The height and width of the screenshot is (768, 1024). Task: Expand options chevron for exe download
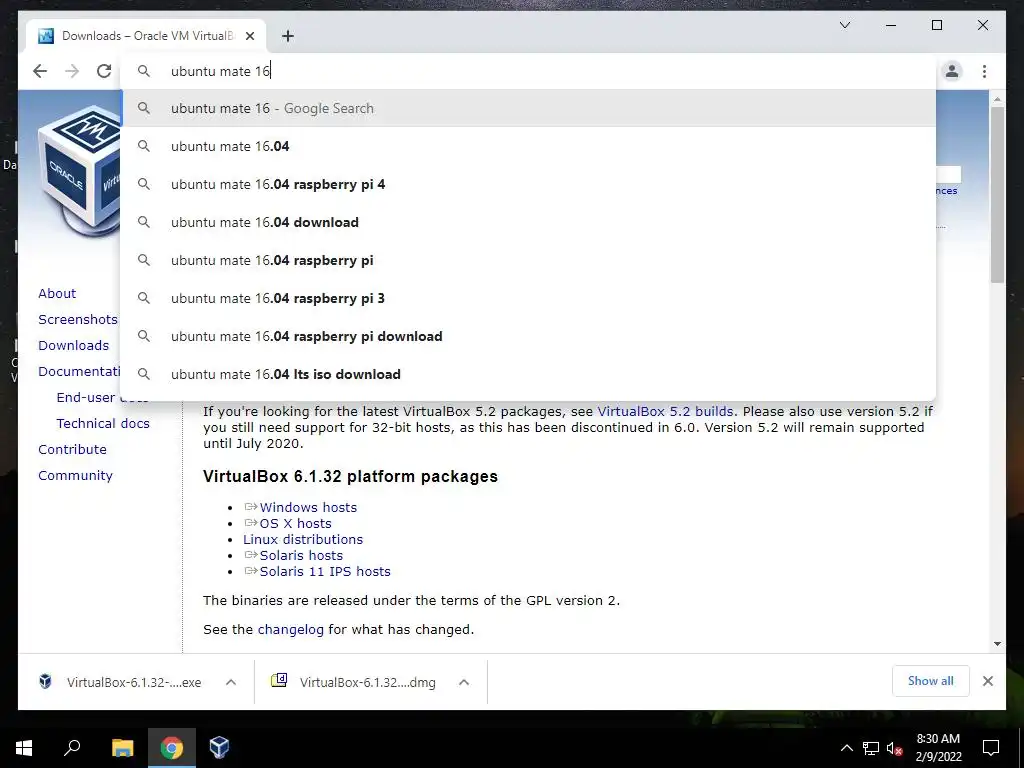pos(231,682)
